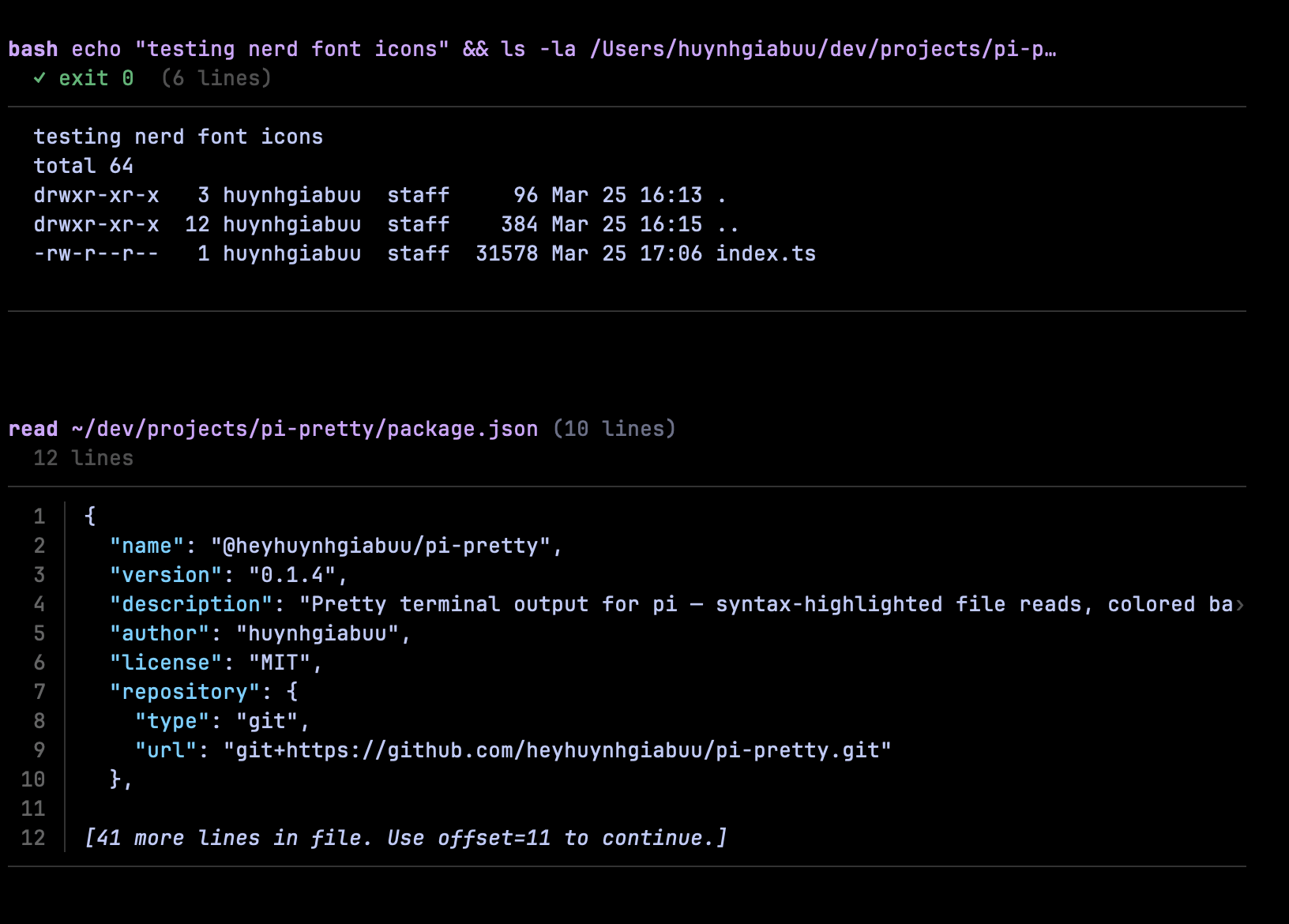Click the read label above package.json output
The height and width of the screenshot is (924, 1289).
tap(32, 428)
